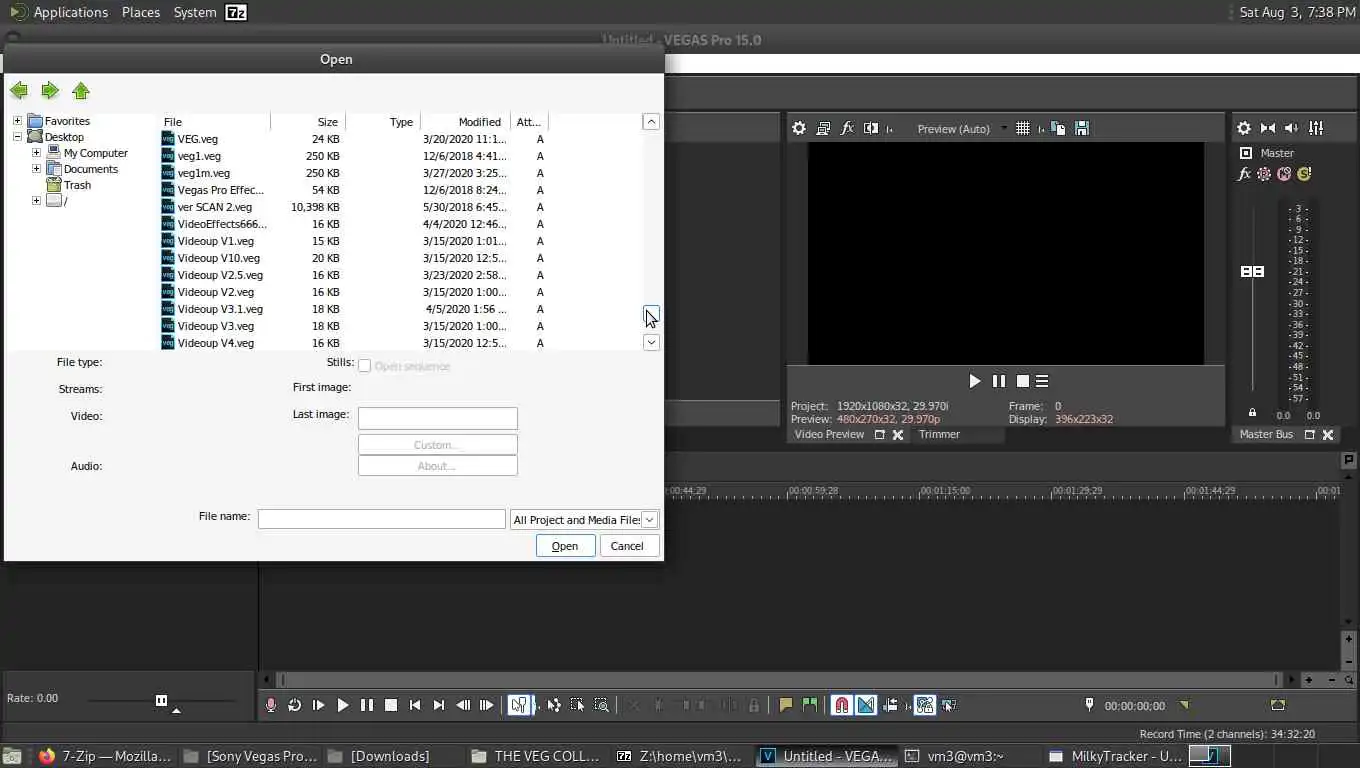Save snapshot to file icon

pos(1081,128)
